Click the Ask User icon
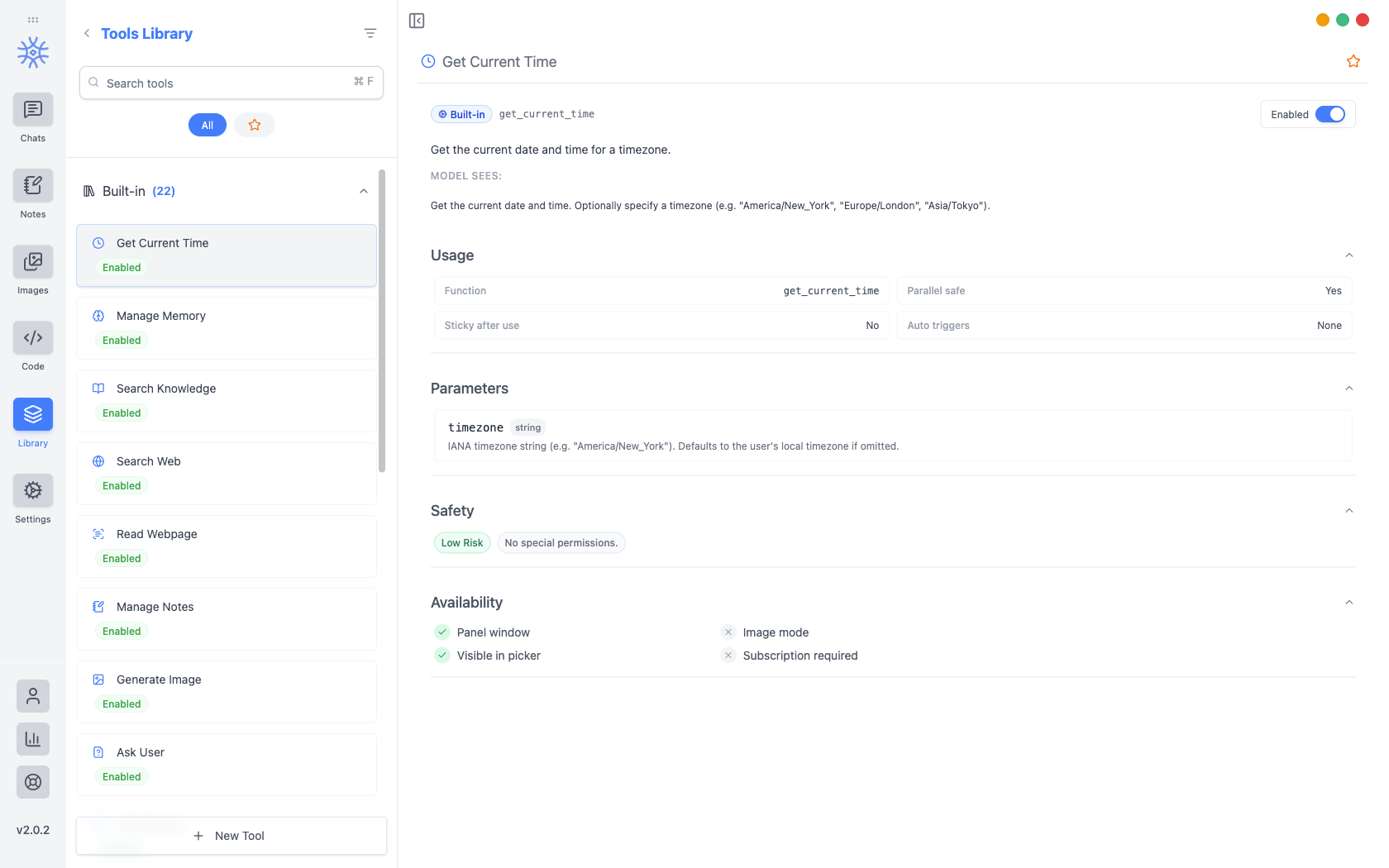 point(98,752)
